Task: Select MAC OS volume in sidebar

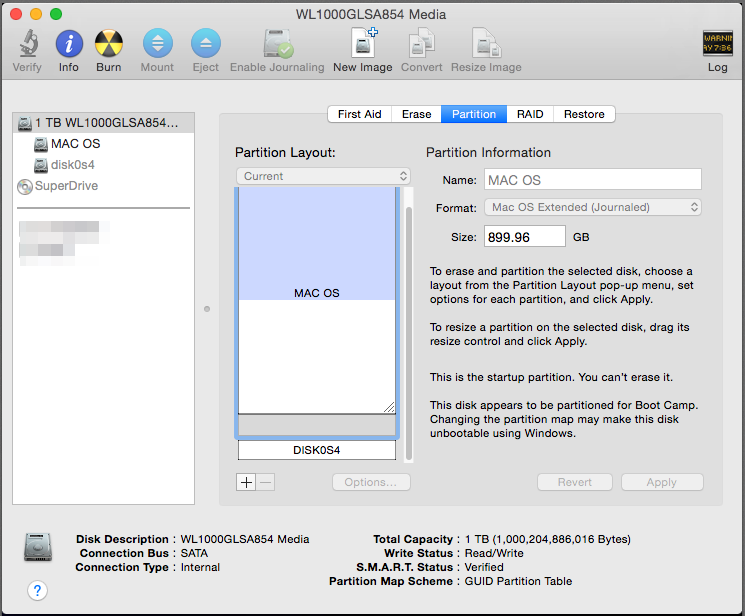Action: coord(75,144)
